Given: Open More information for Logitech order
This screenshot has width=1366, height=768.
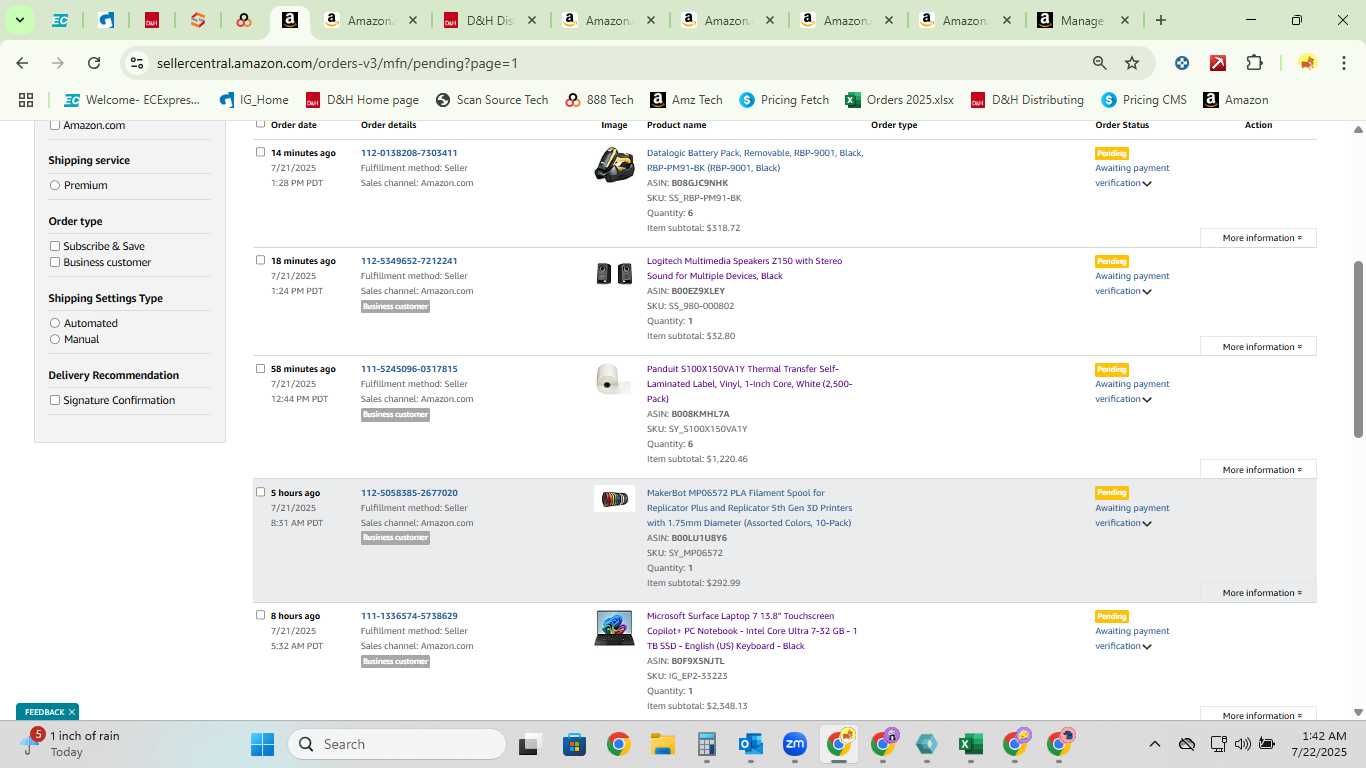Looking at the screenshot, I should point(1258,347).
